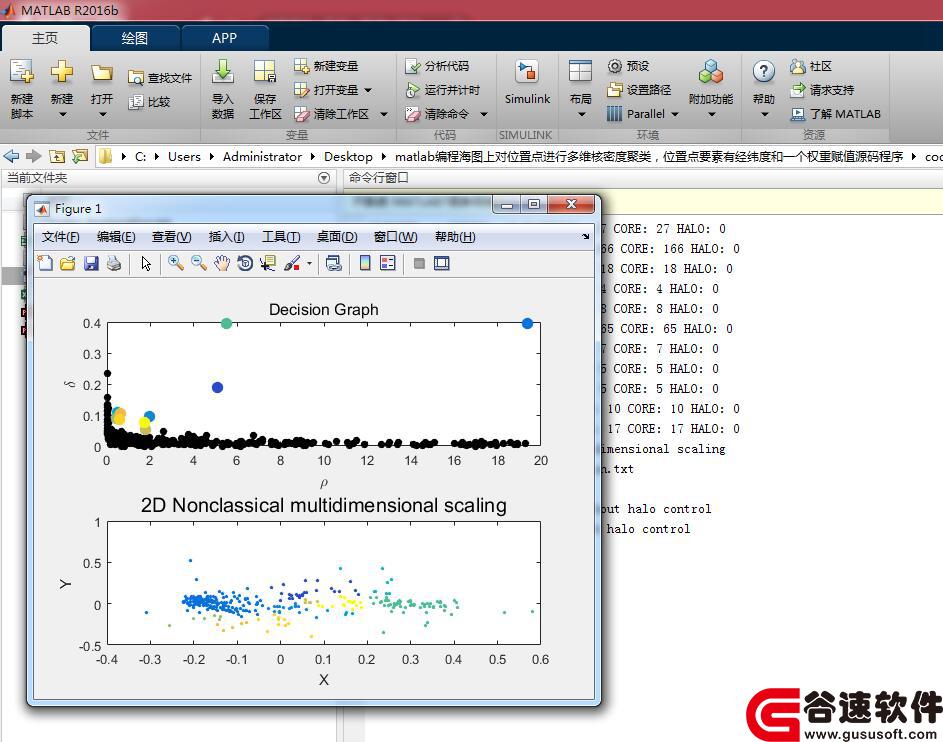Click Save Workspace (保存工作区) icon
The height and width of the screenshot is (742, 943).
pos(265,72)
